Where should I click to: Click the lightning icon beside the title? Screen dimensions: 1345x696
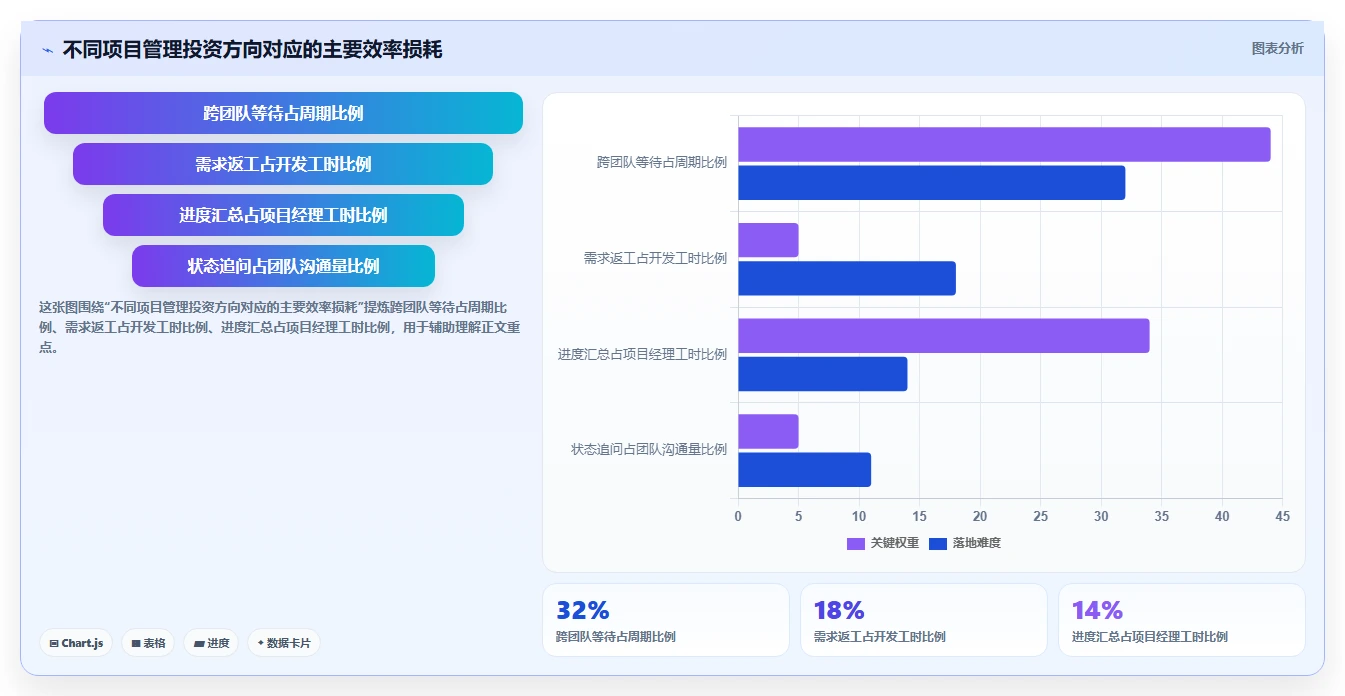click(47, 50)
